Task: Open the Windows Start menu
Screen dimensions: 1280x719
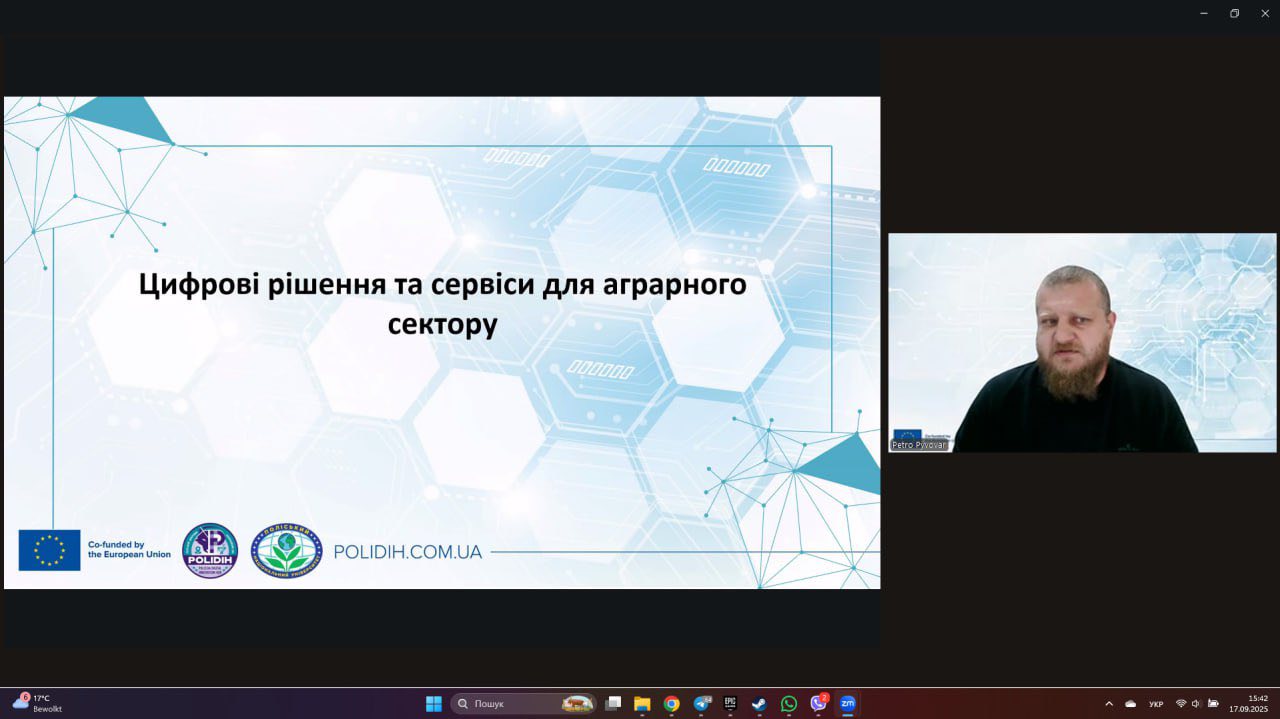Action: point(434,704)
